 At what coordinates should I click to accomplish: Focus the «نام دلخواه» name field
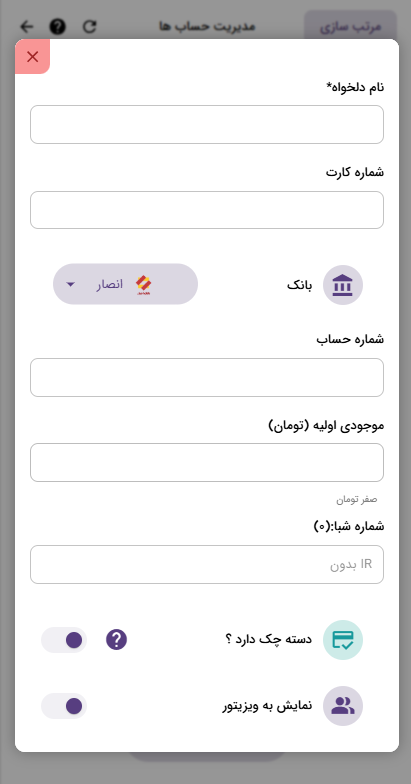click(207, 124)
